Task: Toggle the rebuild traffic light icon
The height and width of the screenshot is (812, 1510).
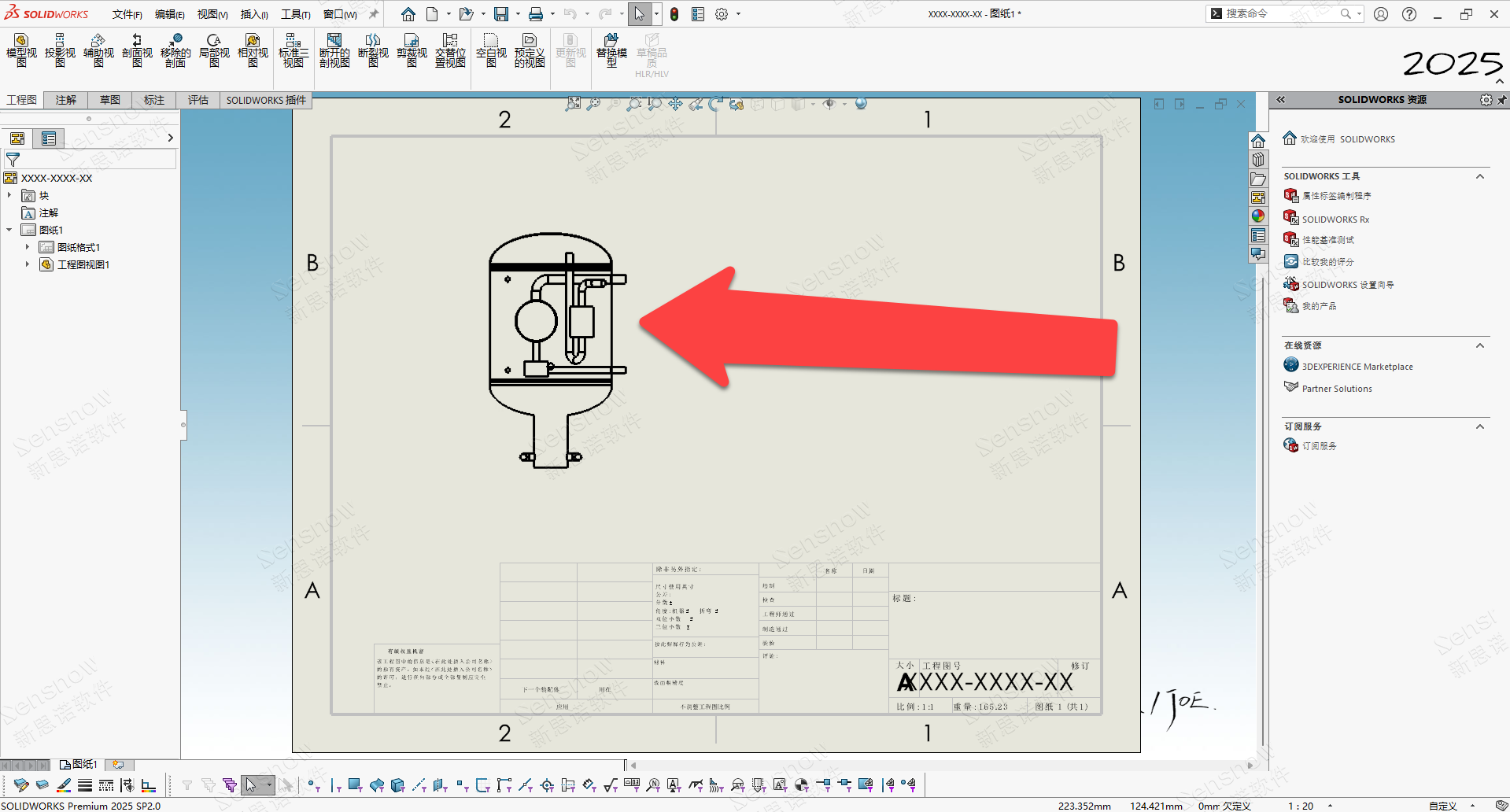Action: pyautogui.click(x=674, y=14)
